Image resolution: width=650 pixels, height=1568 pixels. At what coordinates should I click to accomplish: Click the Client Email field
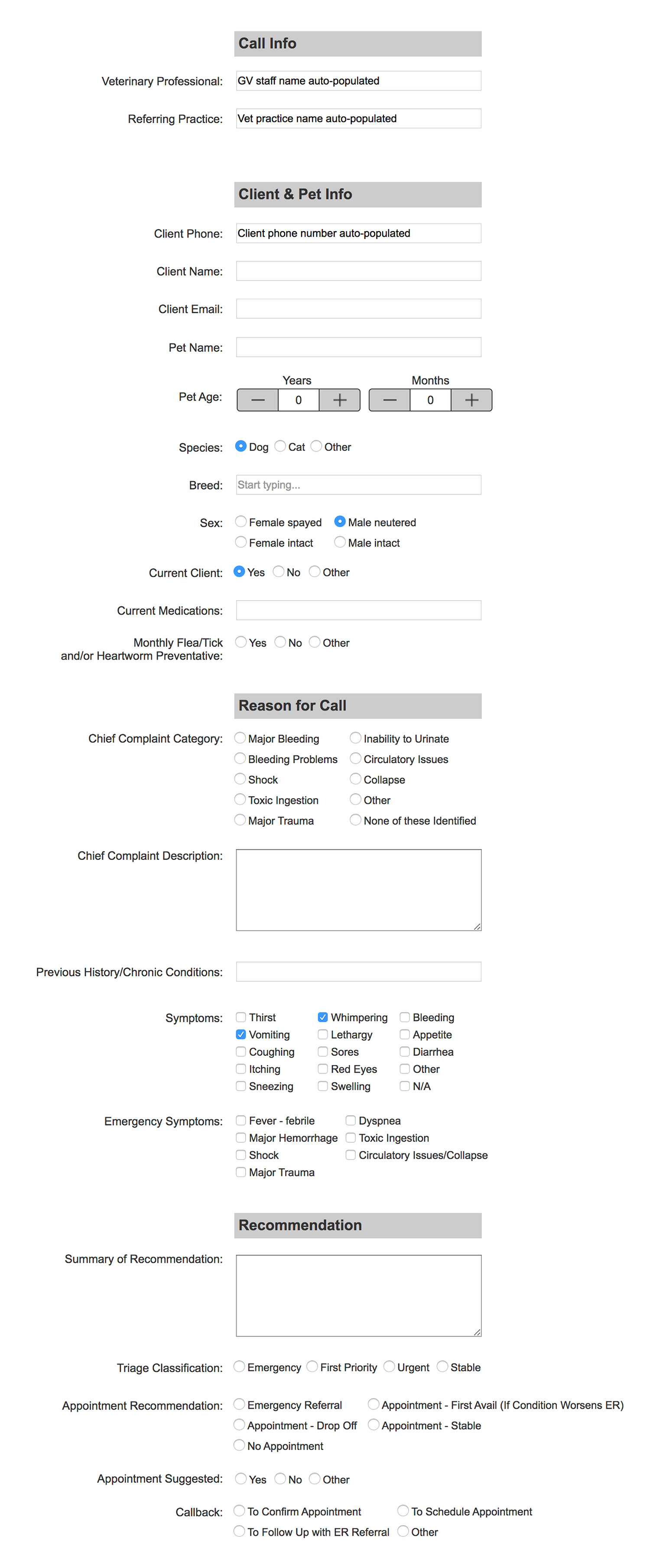(x=359, y=309)
